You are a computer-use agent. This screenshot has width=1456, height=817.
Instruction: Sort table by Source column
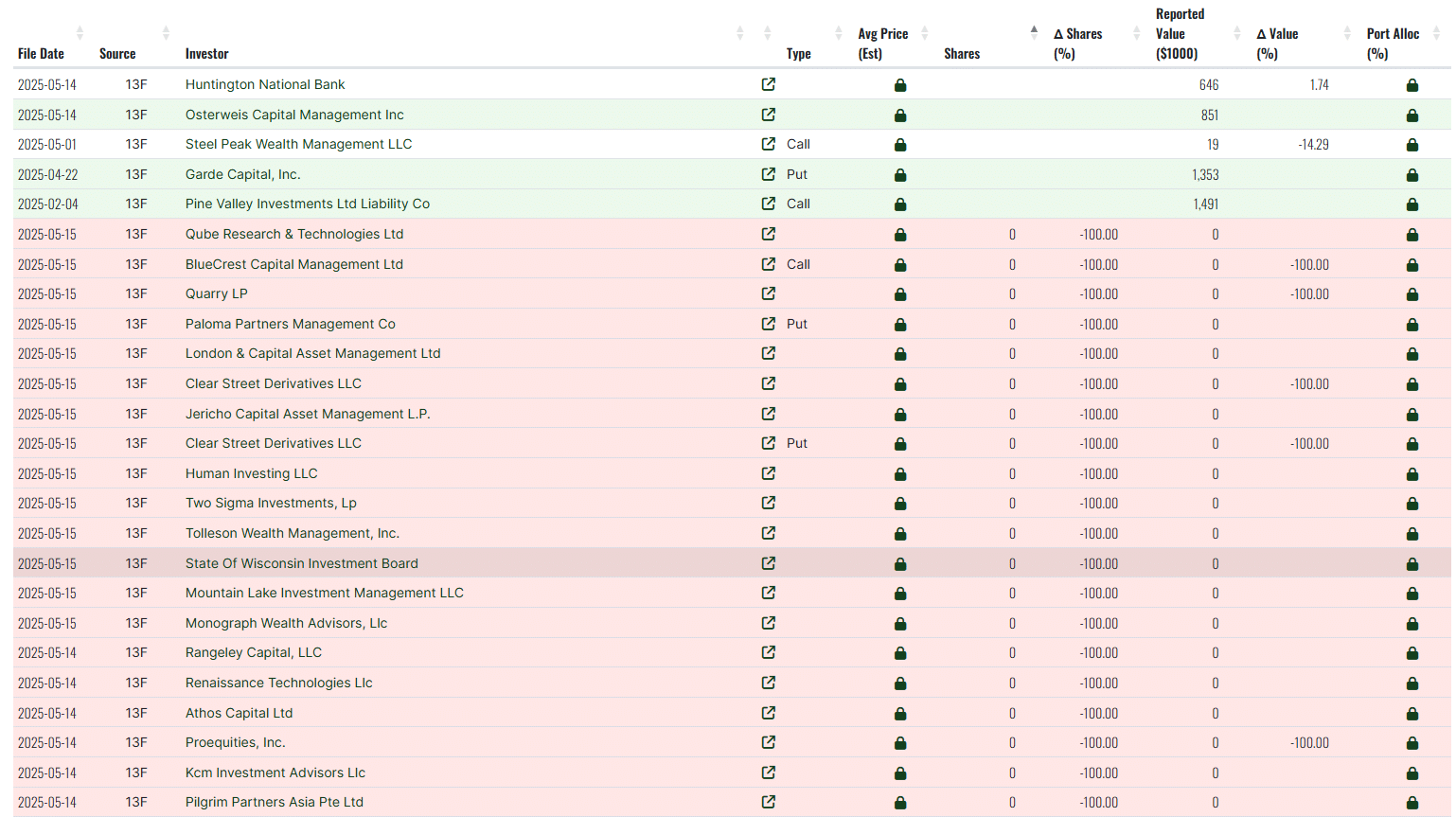point(166,33)
